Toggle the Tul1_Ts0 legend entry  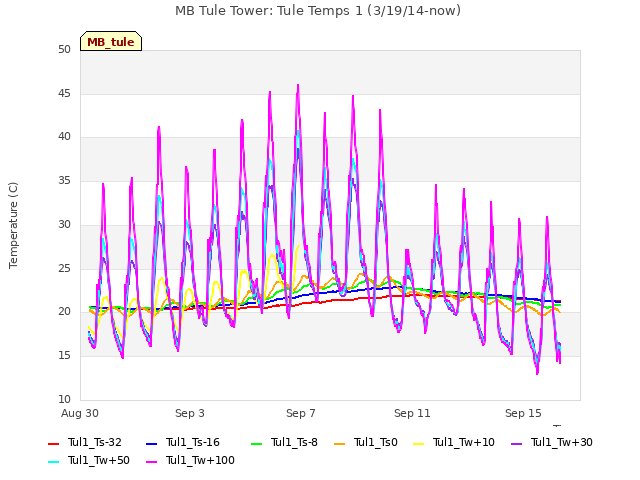click(x=366, y=442)
